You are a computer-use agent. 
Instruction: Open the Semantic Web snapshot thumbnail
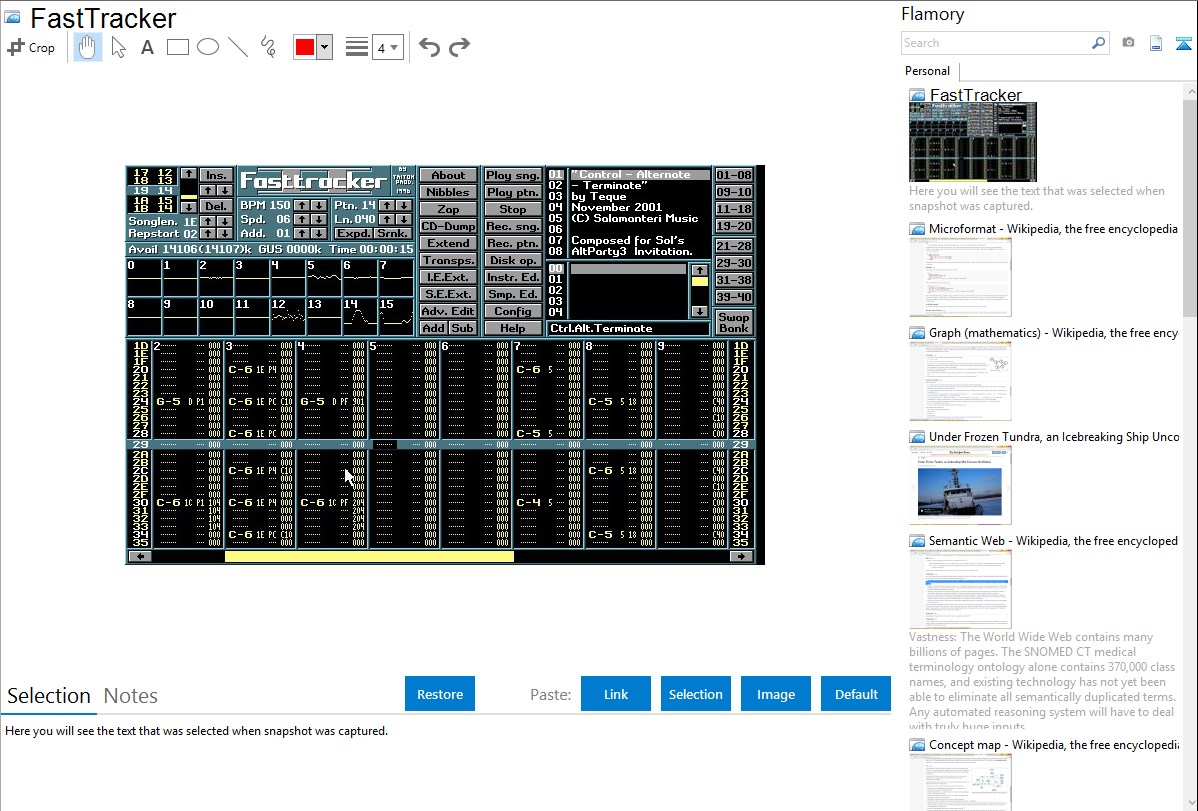click(960, 588)
